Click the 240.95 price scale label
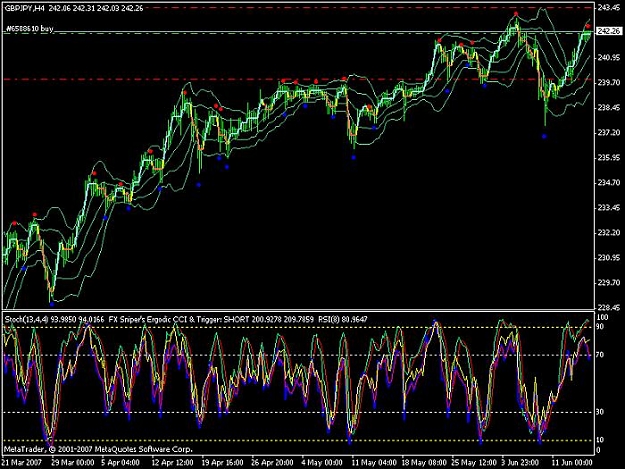 point(609,58)
